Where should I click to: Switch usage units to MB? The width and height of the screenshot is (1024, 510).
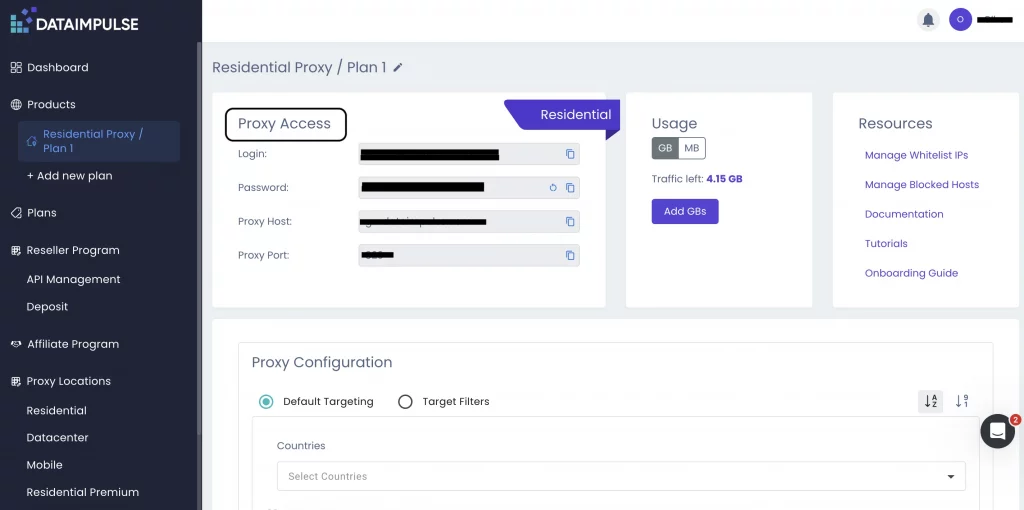pos(692,148)
